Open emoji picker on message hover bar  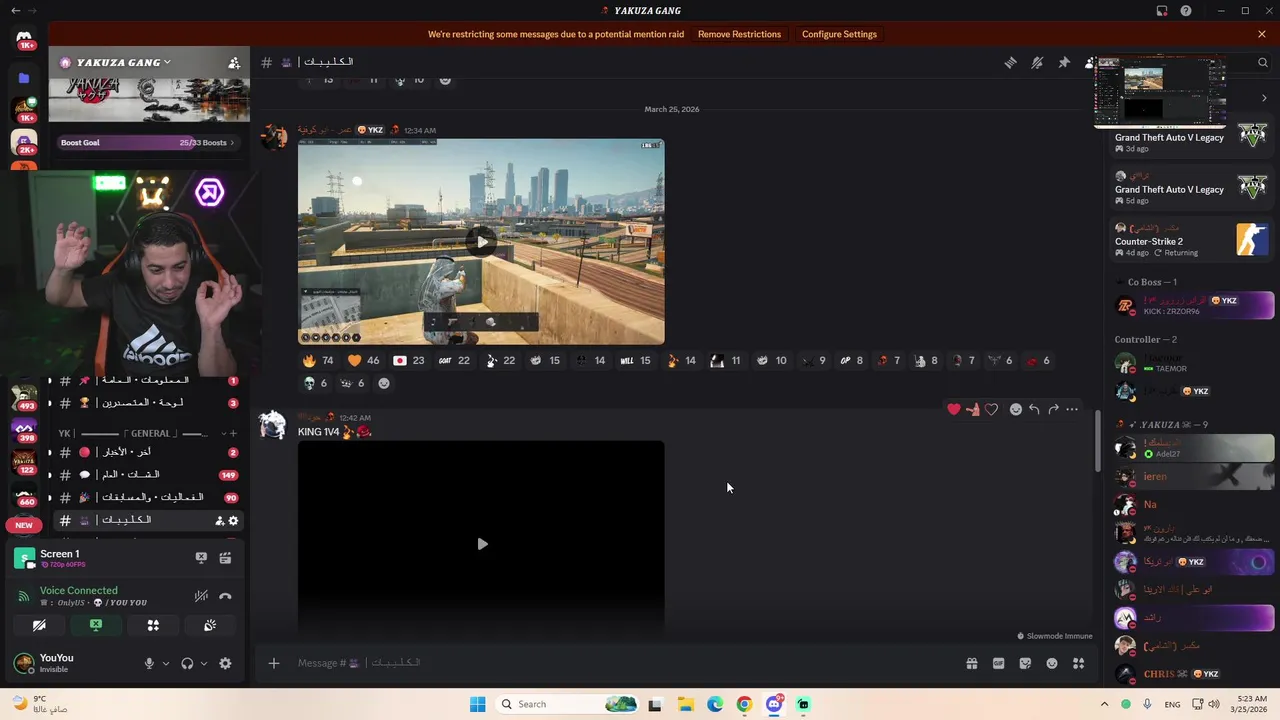pyautogui.click(x=1015, y=409)
